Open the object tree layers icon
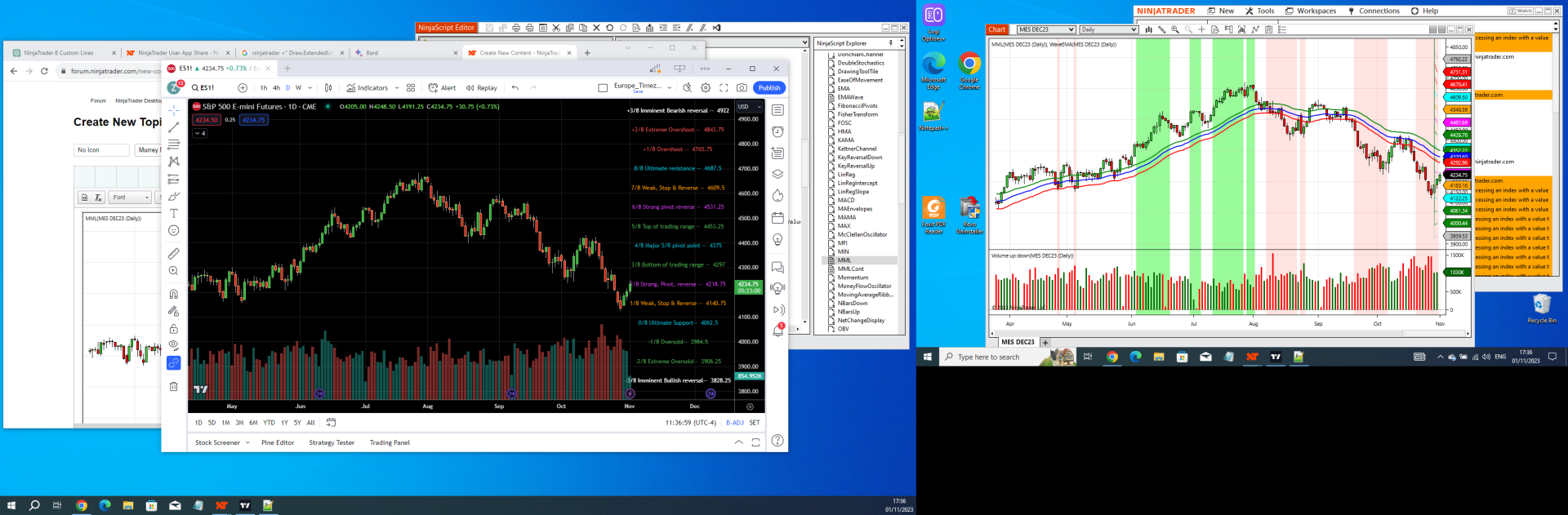This screenshot has width=1568, height=515. [777, 174]
